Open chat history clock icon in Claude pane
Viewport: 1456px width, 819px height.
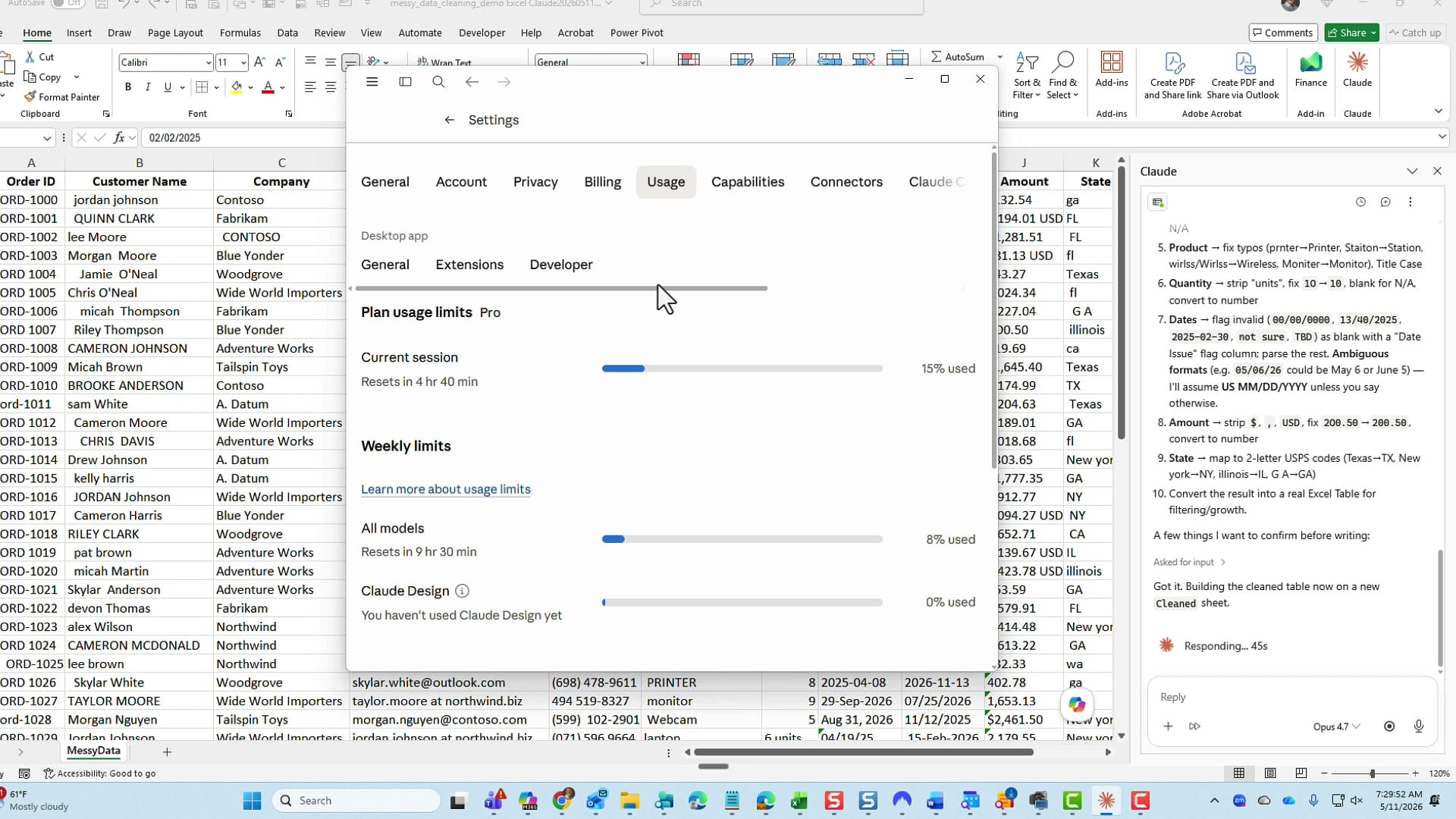tap(1360, 202)
